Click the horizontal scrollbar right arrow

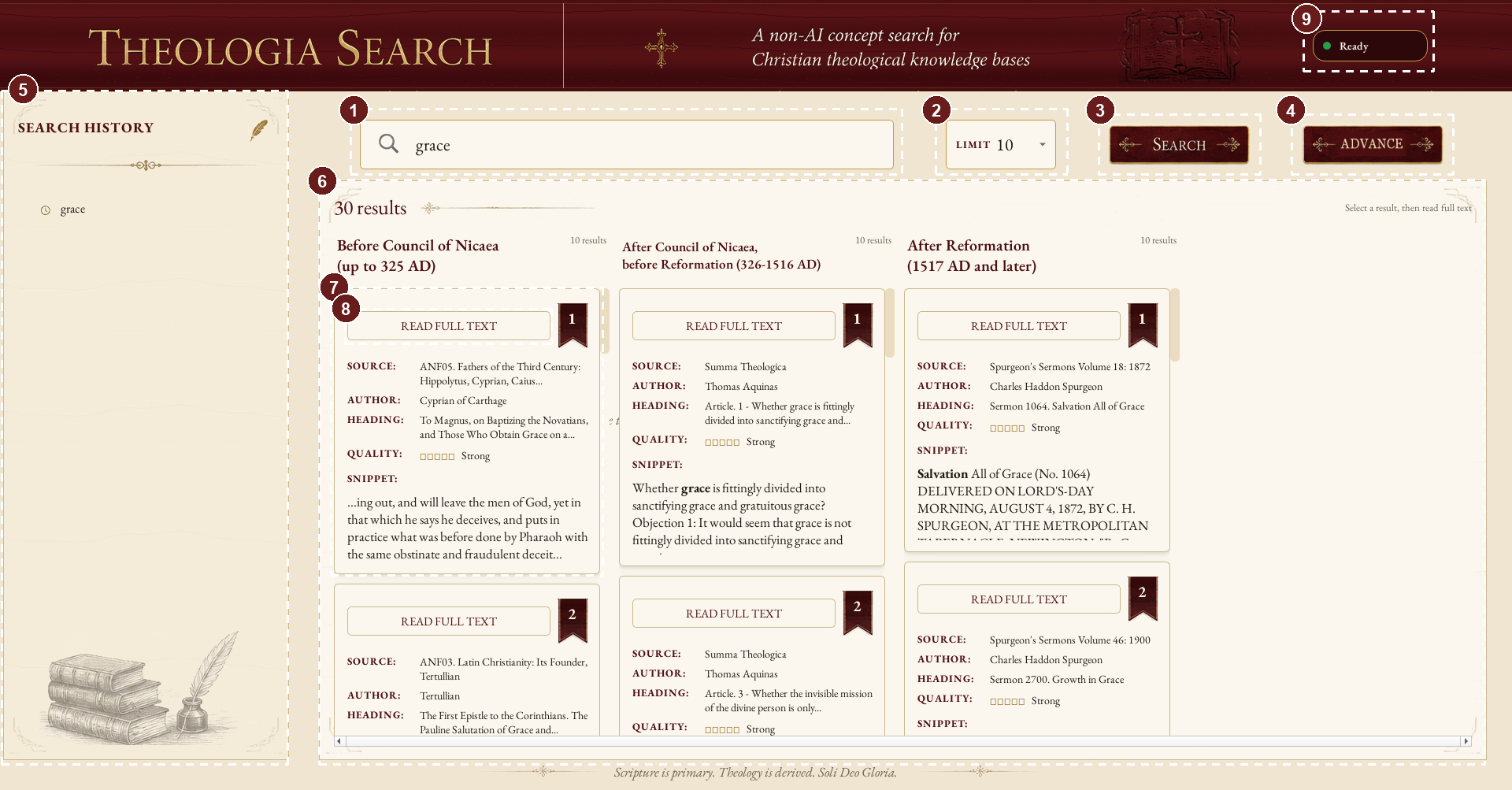click(1466, 741)
